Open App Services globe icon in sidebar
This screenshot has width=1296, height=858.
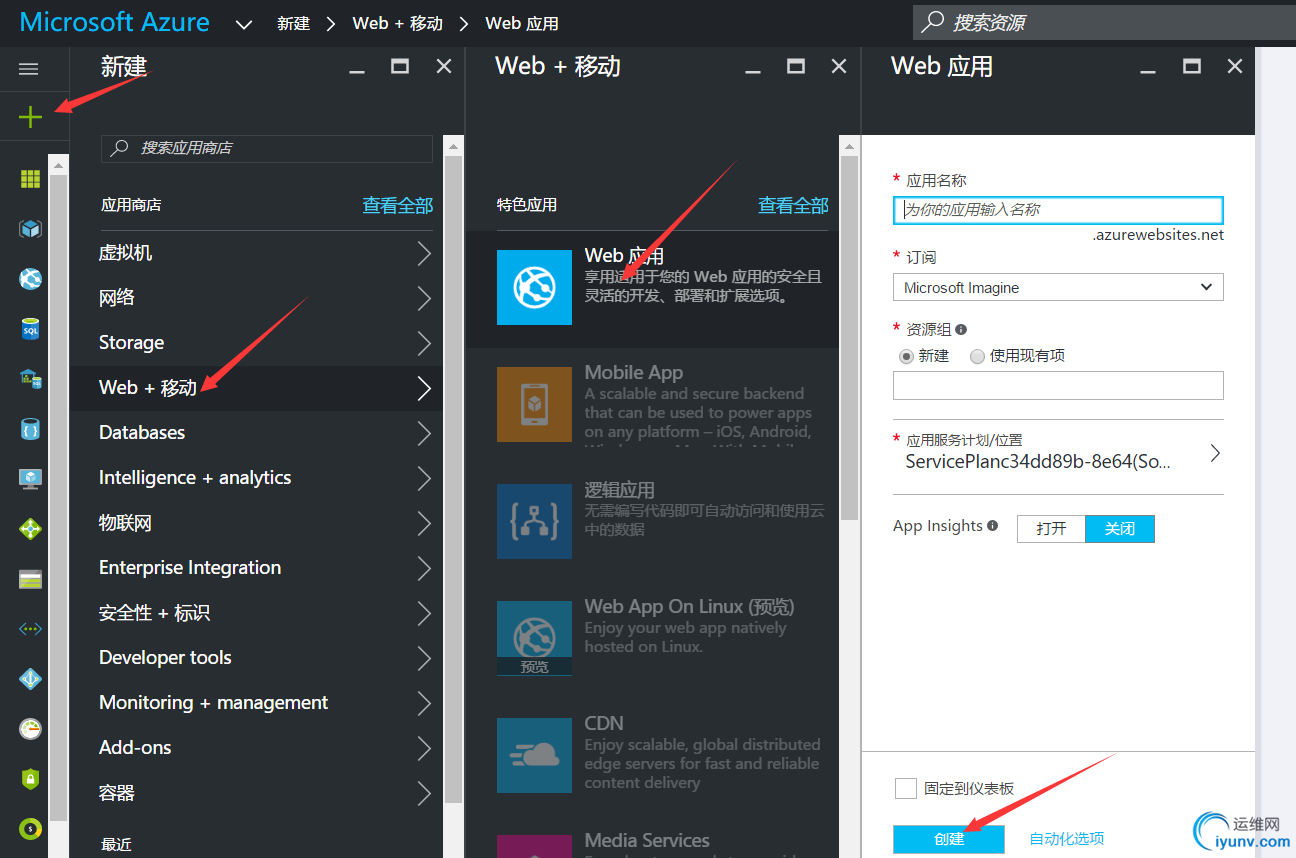[x=30, y=278]
